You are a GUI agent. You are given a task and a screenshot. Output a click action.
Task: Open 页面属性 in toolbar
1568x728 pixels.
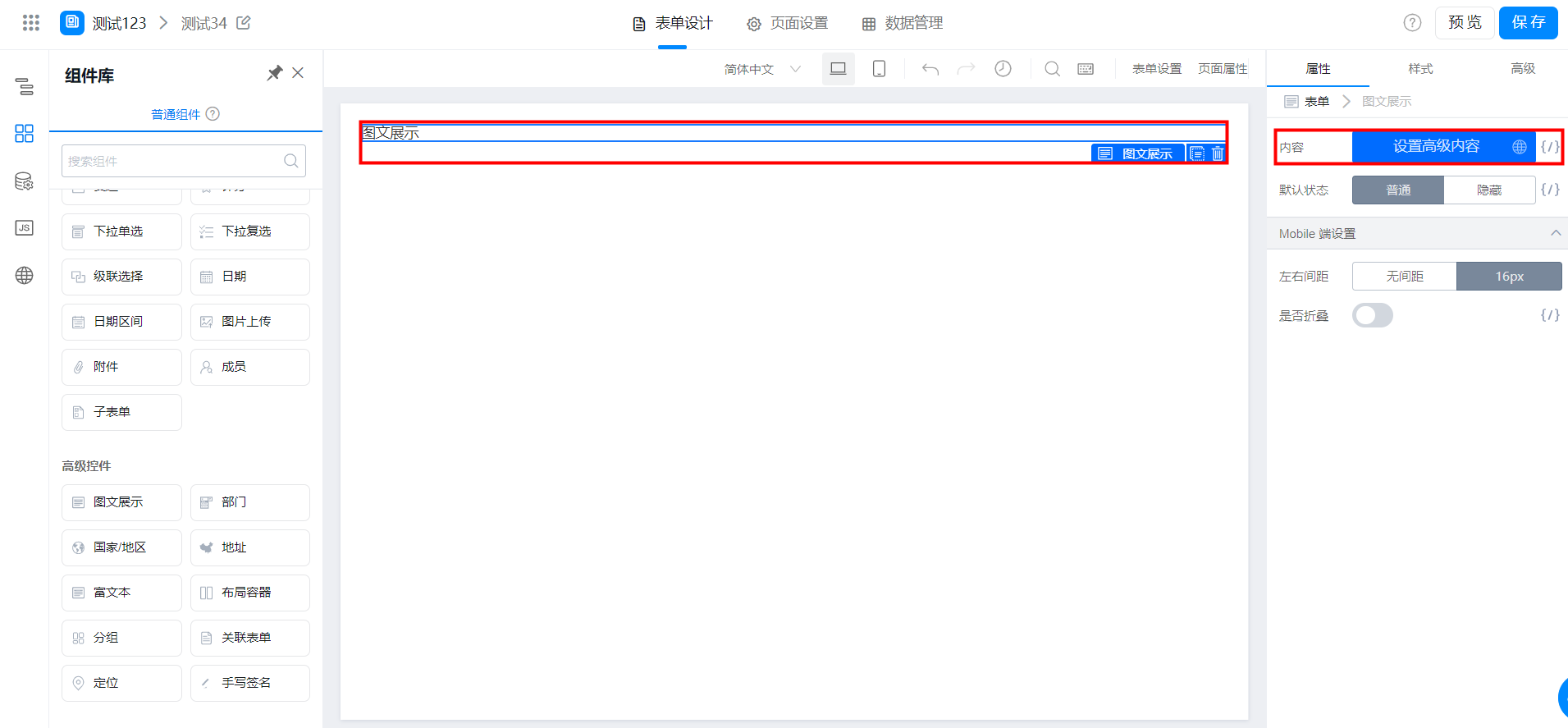point(1223,69)
